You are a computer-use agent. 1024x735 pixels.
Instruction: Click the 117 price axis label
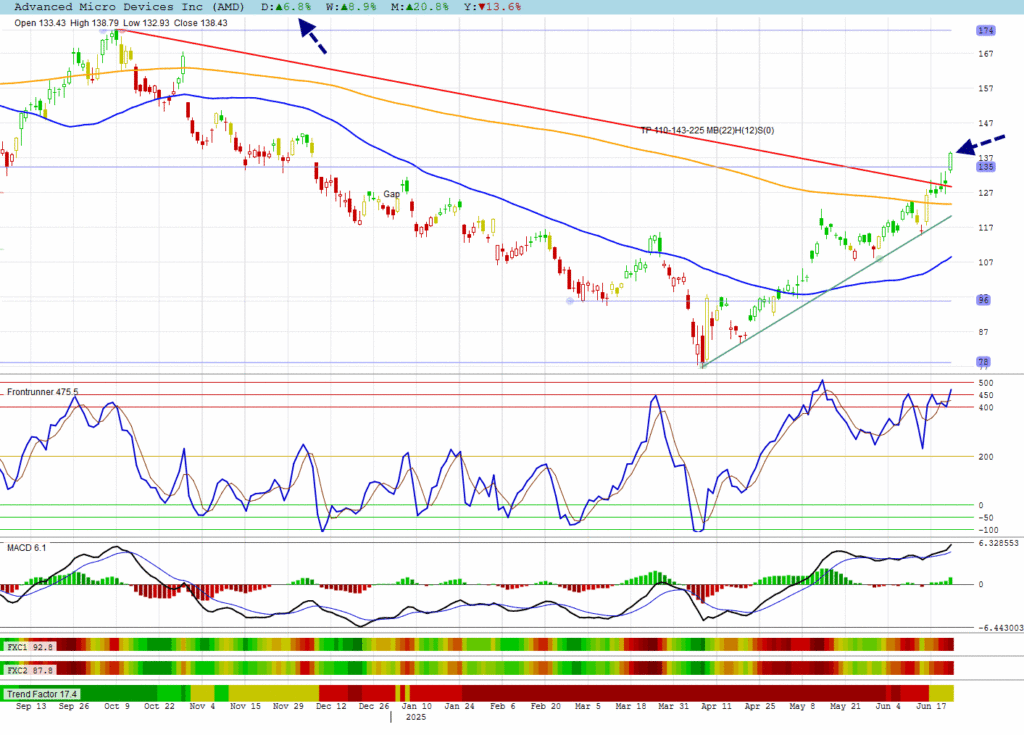tap(985, 227)
